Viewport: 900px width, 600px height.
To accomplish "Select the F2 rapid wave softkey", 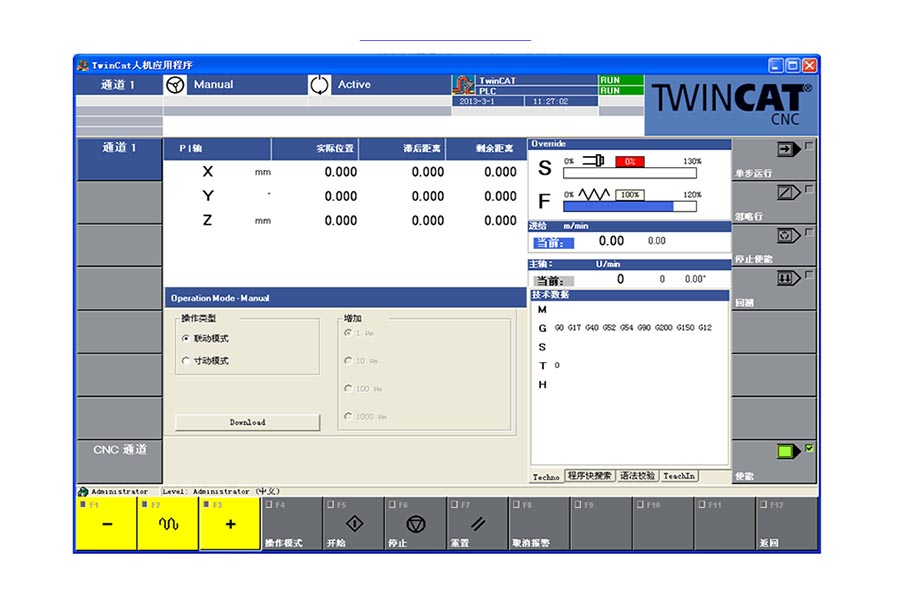I will [168, 524].
